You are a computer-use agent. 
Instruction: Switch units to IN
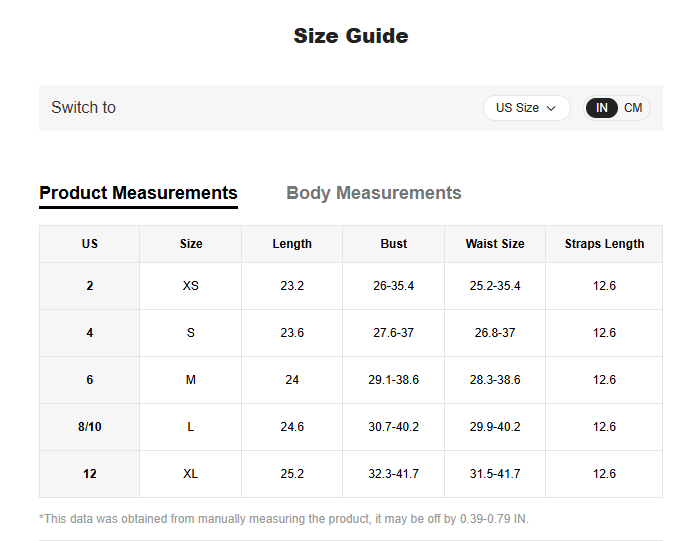(602, 108)
